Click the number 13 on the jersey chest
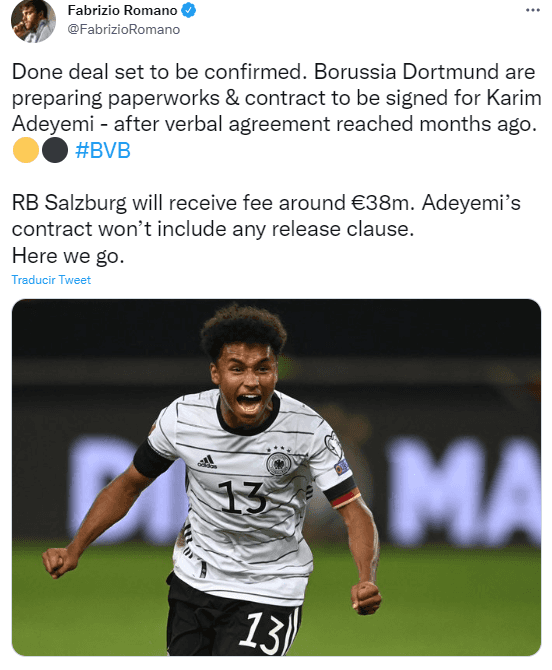This screenshot has height=670, width=552. tap(242, 497)
